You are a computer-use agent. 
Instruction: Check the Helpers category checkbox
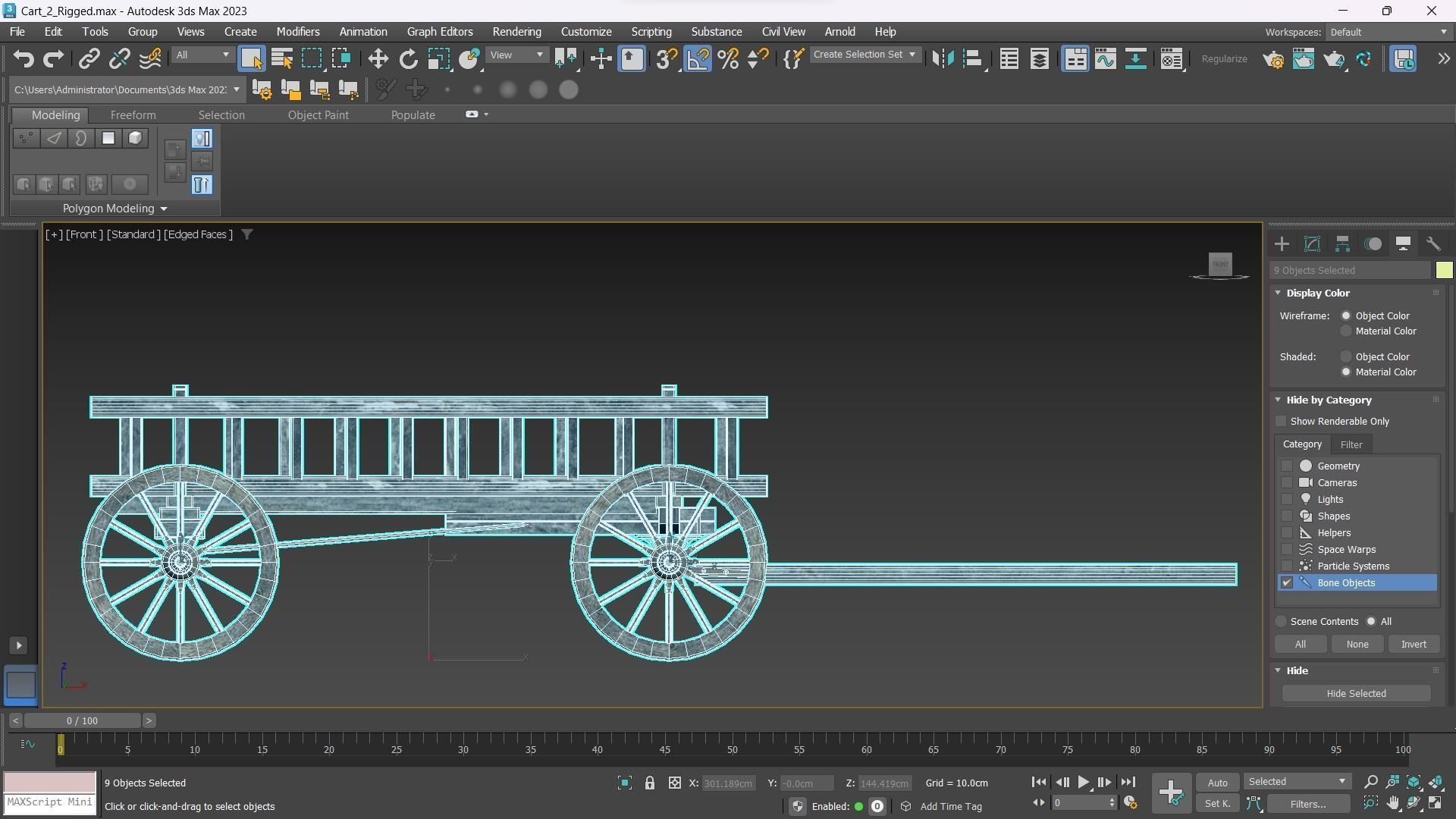[x=1287, y=533]
